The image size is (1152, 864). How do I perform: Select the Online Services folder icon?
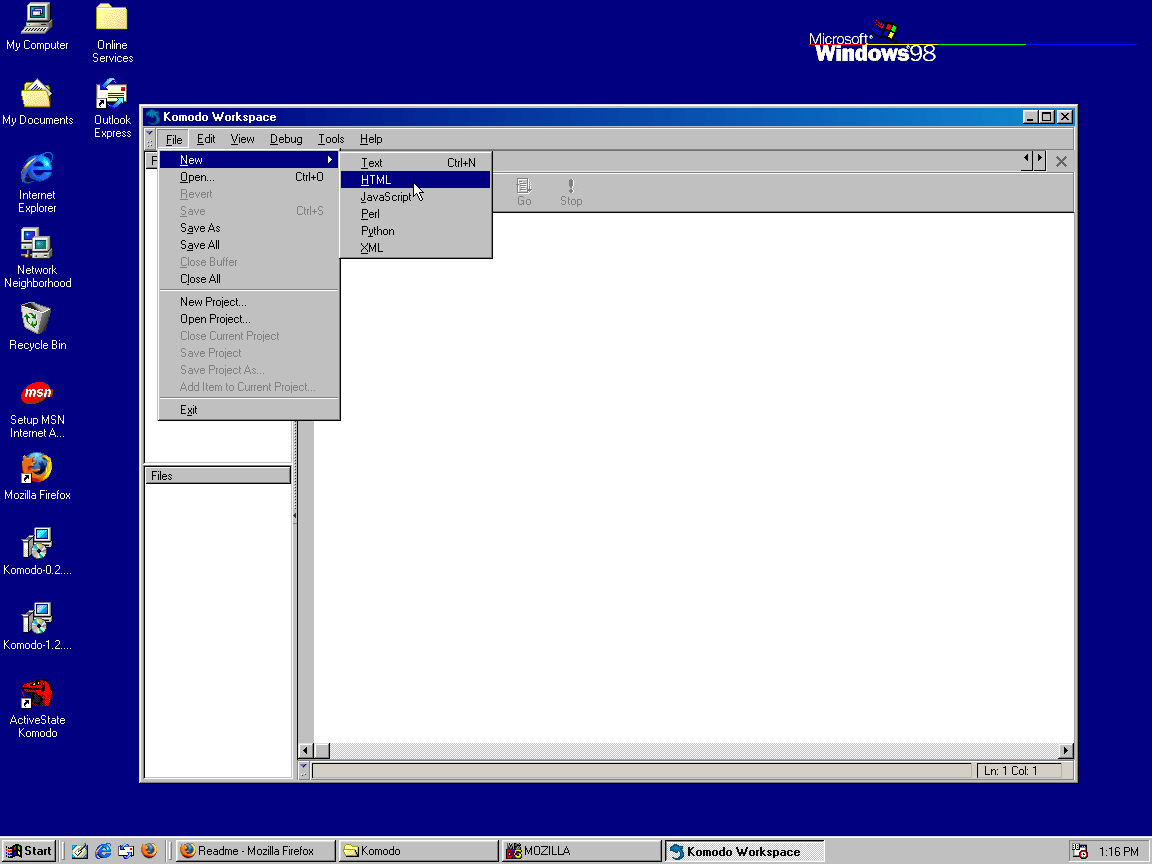tap(112, 34)
